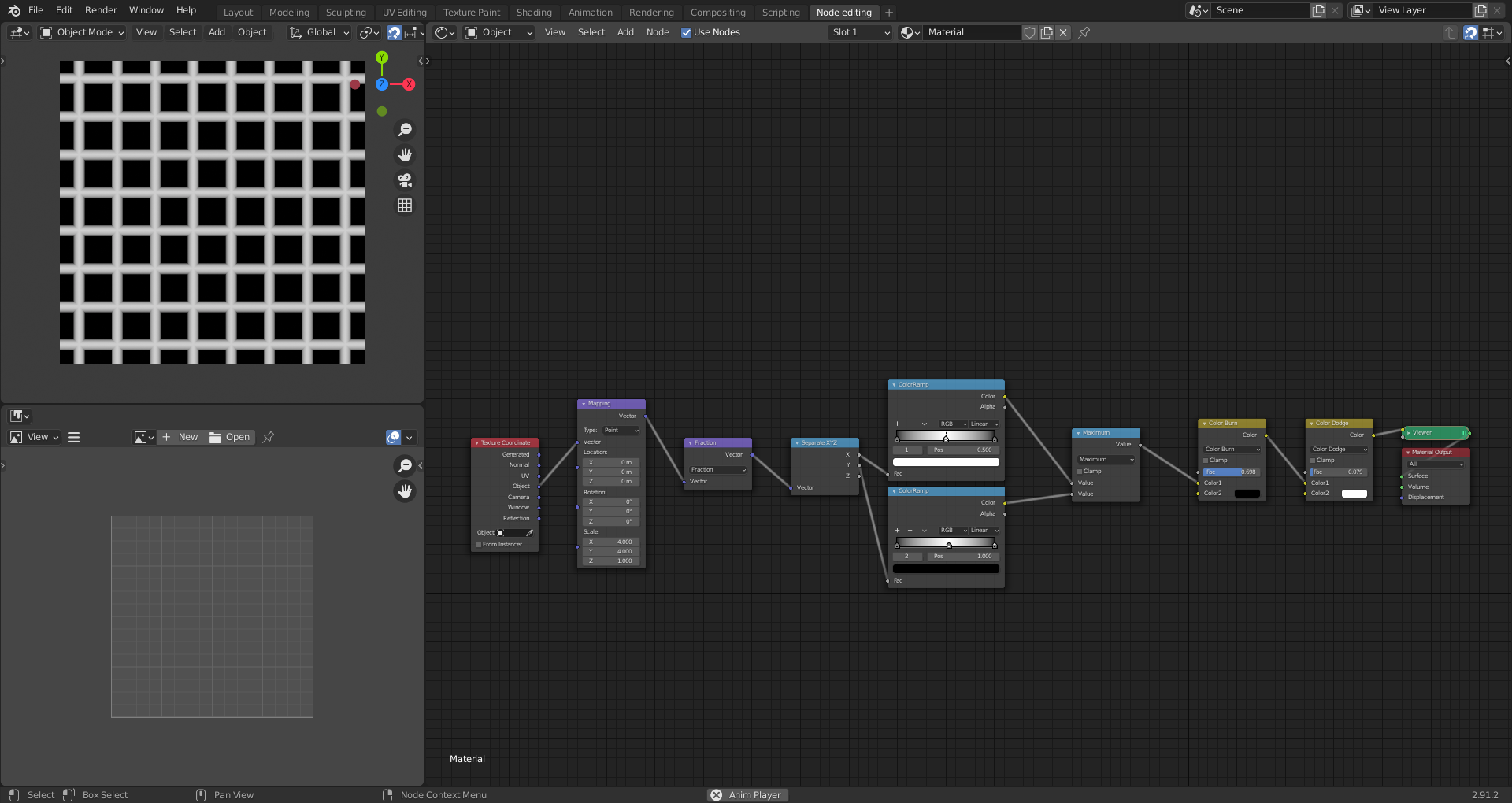Toggle the Viewer node pause icon

point(1464,433)
